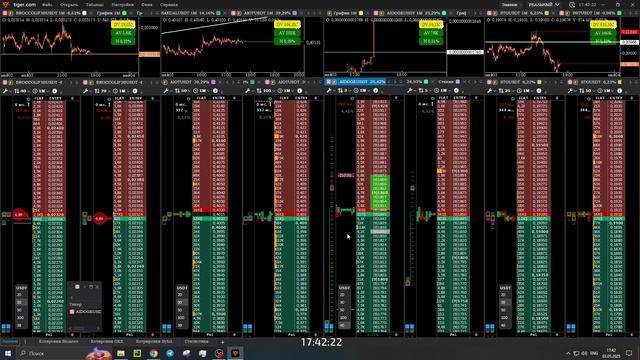Open the Windows notification center icon
Screen dimensions: 640x360
(629, 353)
